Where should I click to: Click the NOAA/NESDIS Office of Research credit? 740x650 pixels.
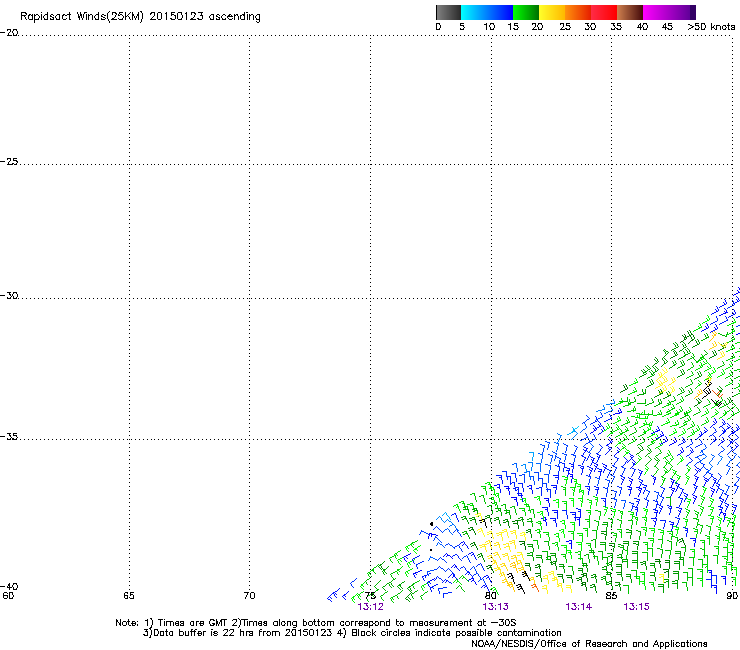(589, 644)
